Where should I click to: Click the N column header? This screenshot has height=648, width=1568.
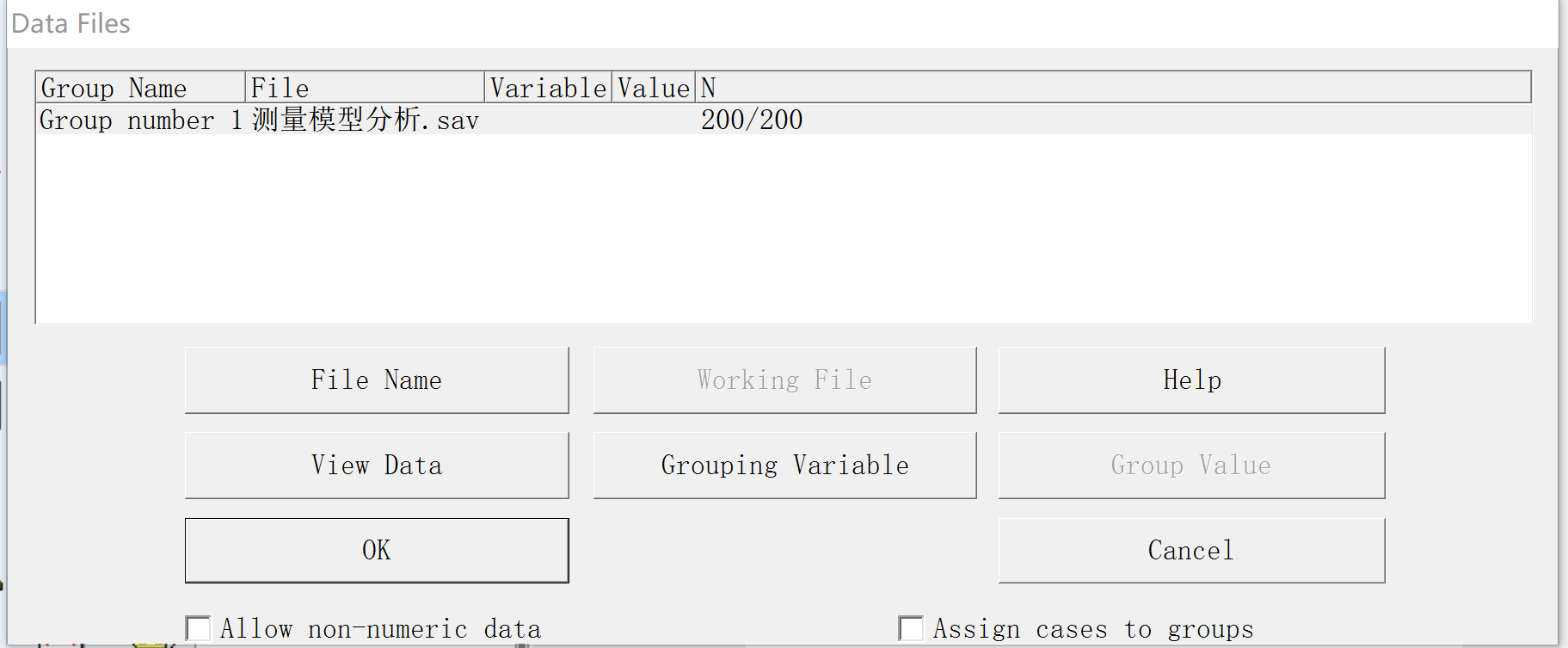click(1110, 88)
